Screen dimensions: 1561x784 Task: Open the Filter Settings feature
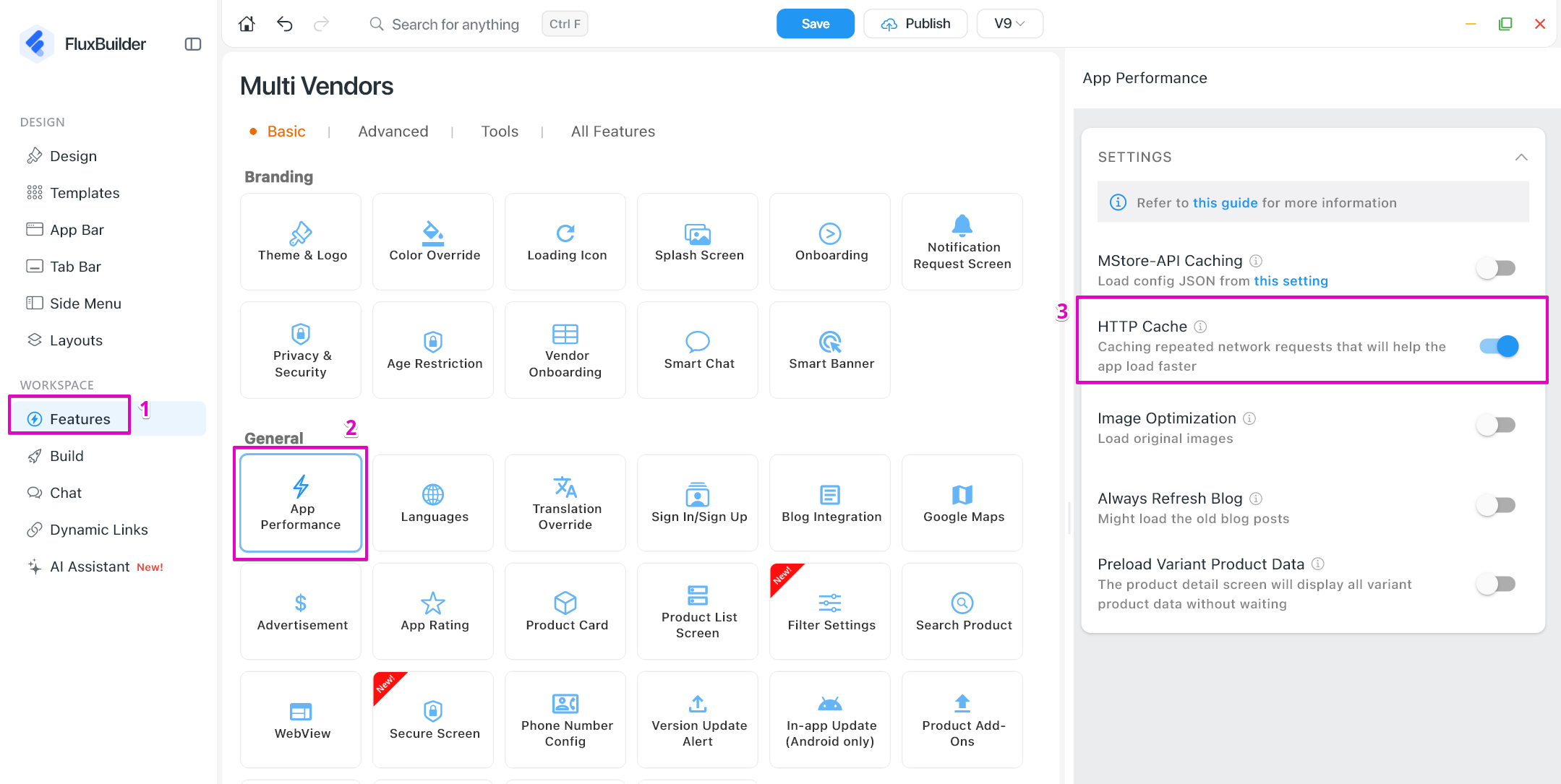(x=830, y=611)
